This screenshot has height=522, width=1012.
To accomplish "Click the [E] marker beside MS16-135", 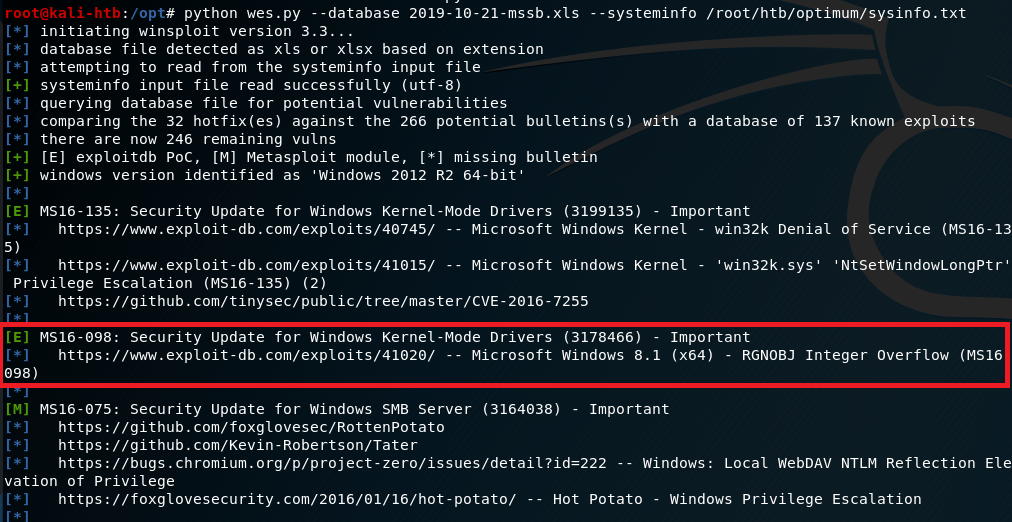I will (x=17, y=211).
